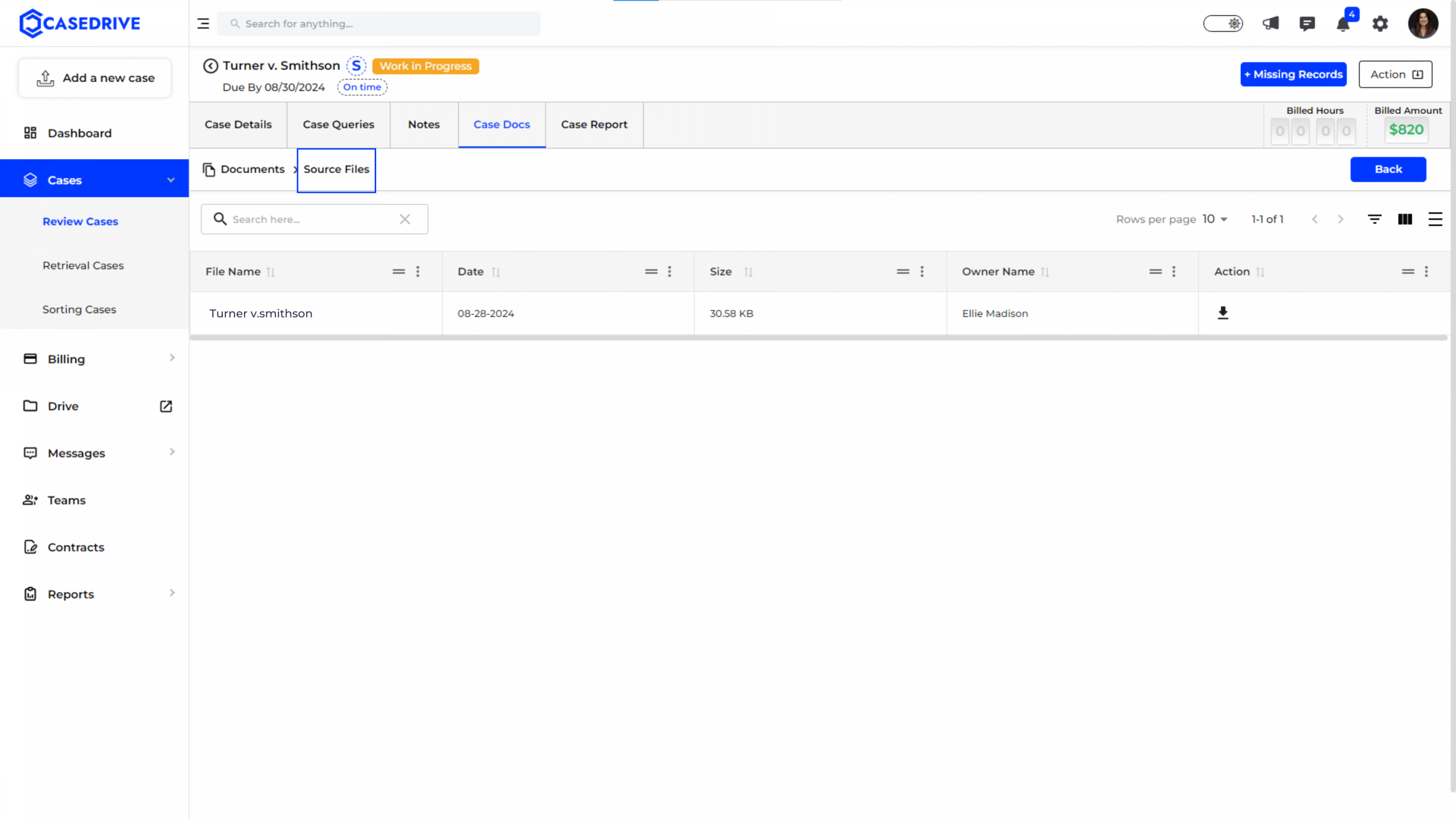Image resolution: width=1456 pixels, height=819 pixels.
Task: Open the Date column options menu
Action: click(x=670, y=271)
